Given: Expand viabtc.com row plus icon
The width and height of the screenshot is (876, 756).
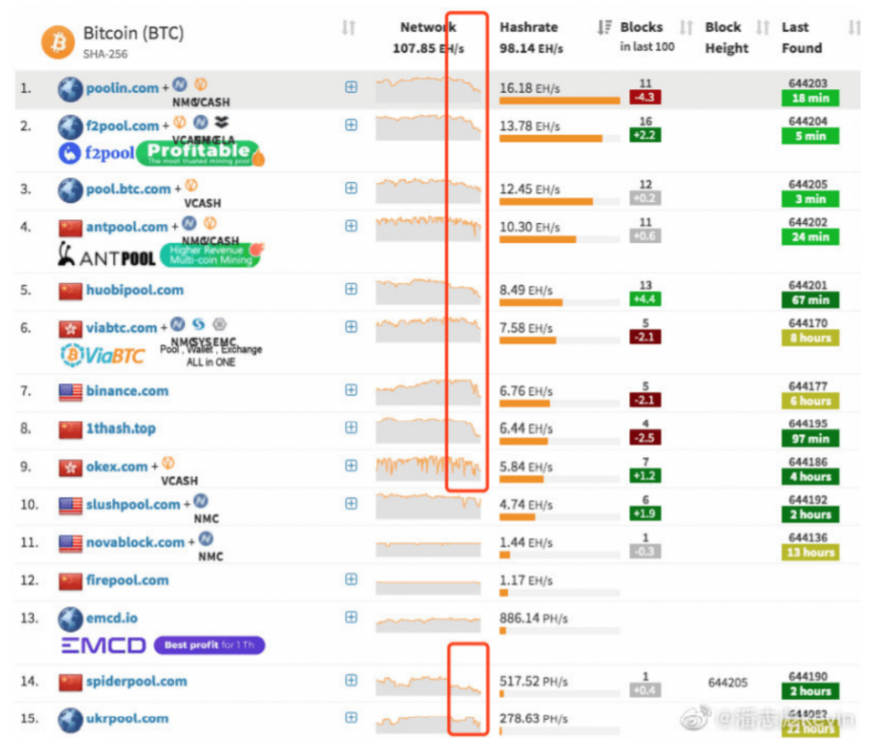Looking at the screenshot, I should point(351,327).
